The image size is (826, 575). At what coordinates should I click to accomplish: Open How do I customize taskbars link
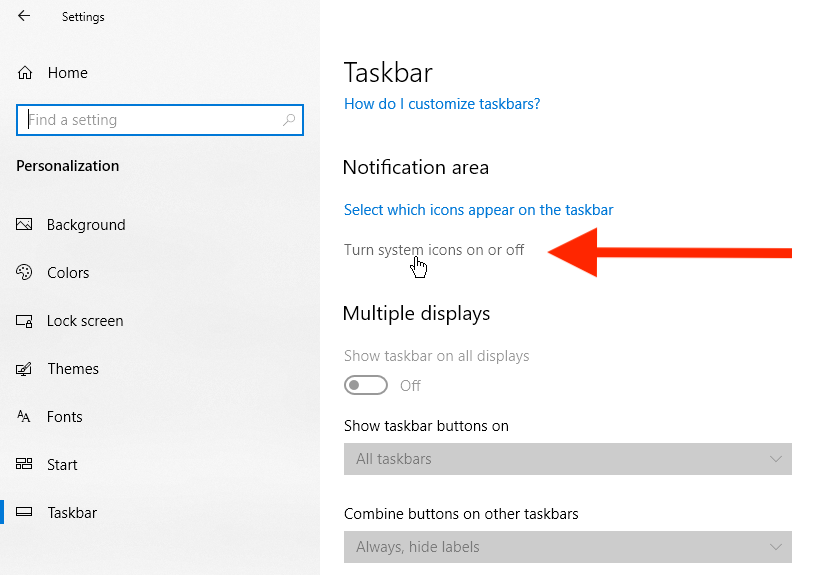pos(442,104)
